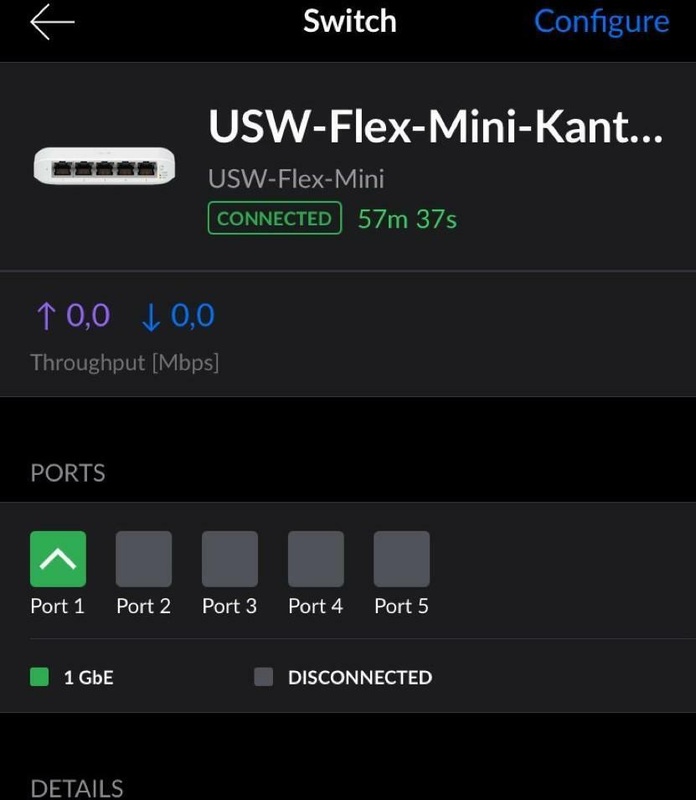This screenshot has width=696, height=800.
Task: Tap the USW-Flex-Mini model subtitle
Action: [x=296, y=179]
